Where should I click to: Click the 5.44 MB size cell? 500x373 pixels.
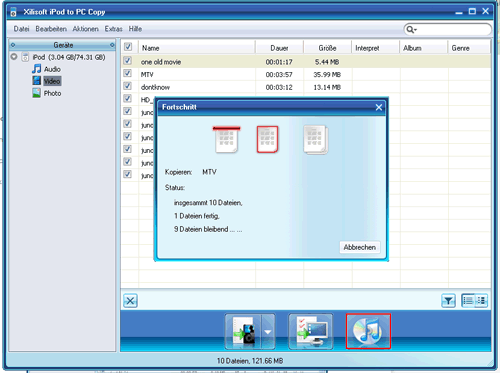pyautogui.click(x=327, y=62)
